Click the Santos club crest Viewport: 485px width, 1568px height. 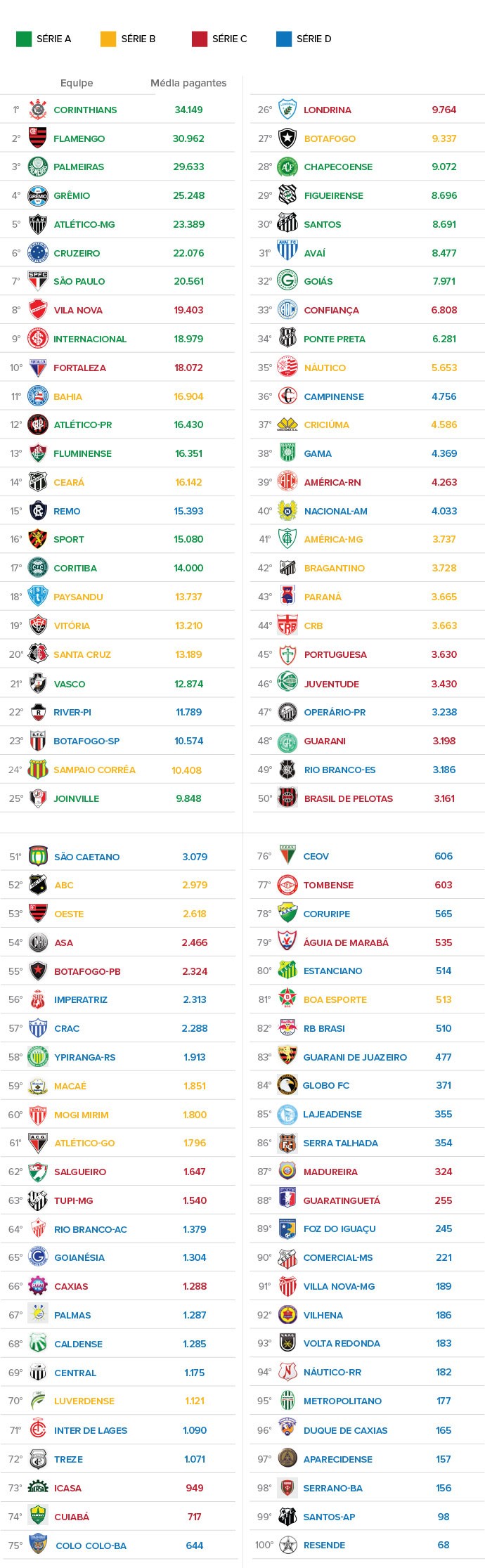287,224
